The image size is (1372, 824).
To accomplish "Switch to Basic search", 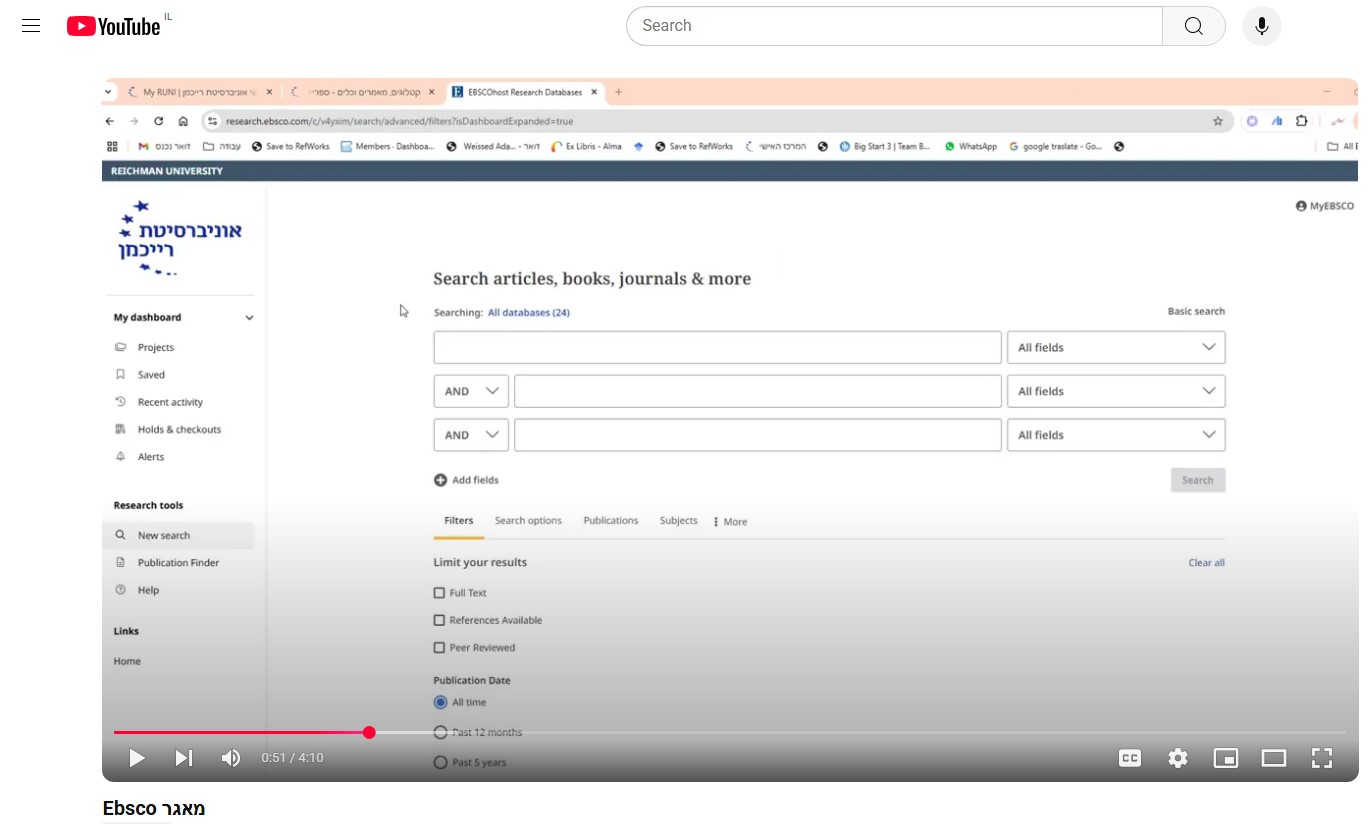I will 1196,311.
